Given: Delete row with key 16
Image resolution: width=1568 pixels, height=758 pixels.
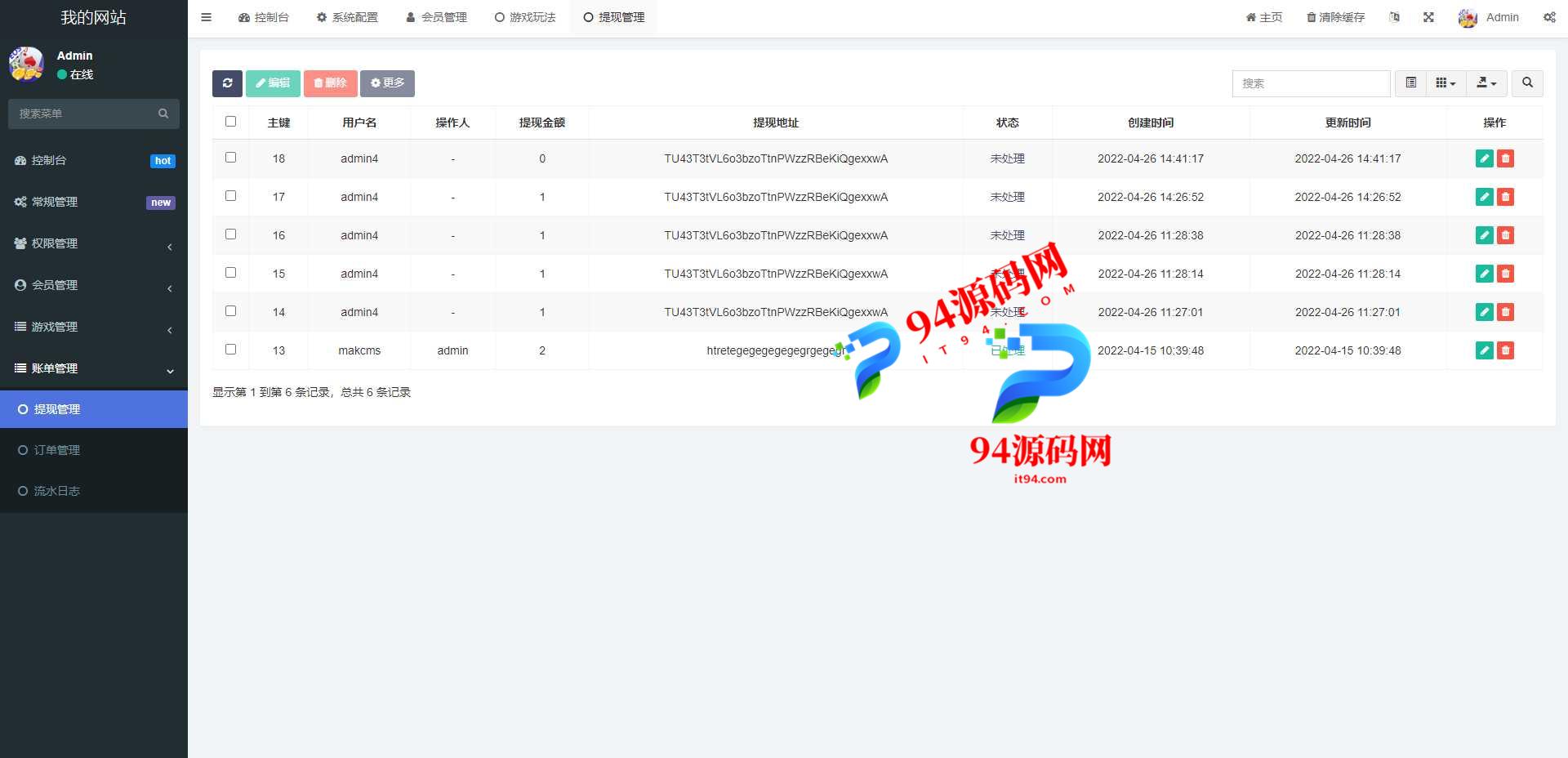Looking at the screenshot, I should coord(1505,235).
